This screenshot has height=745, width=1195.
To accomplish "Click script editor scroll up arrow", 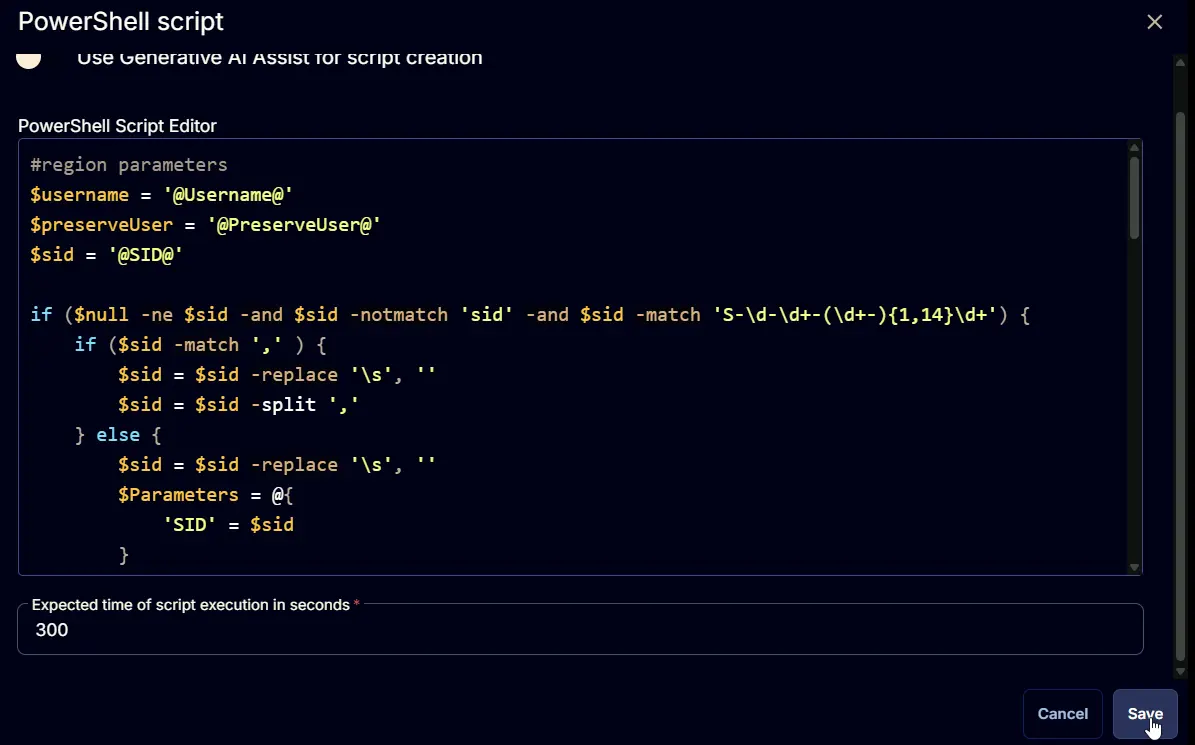I will click(1134, 147).
